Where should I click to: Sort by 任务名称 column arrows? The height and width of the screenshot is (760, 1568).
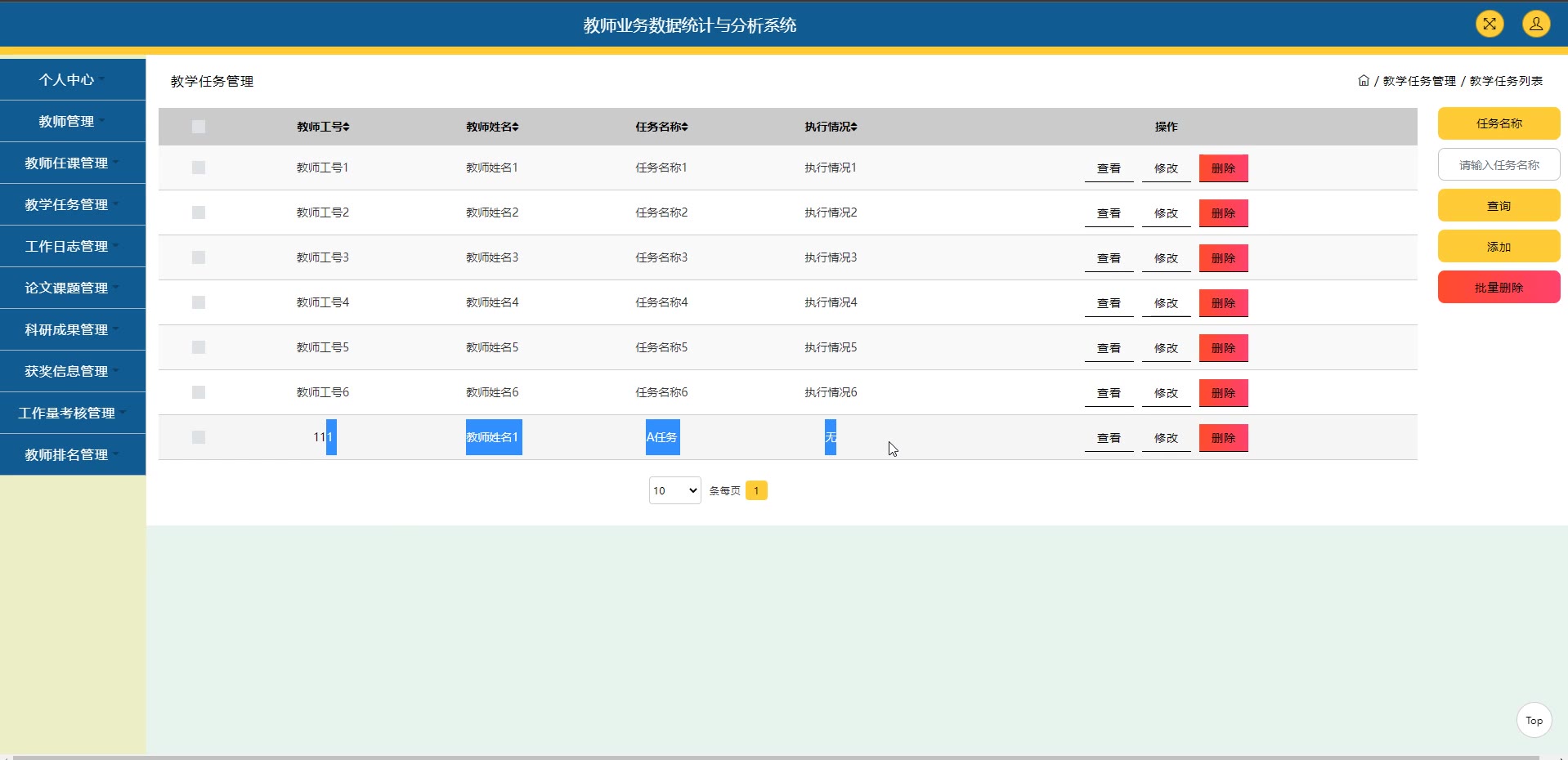[685, 127]
